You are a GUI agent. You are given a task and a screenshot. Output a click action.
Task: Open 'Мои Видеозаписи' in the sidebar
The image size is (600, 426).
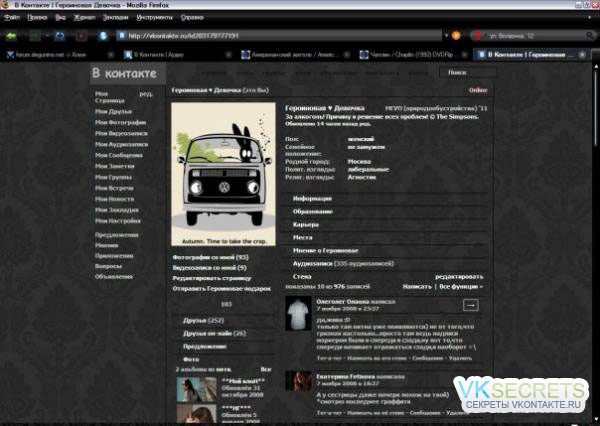(x=121, y=133)
